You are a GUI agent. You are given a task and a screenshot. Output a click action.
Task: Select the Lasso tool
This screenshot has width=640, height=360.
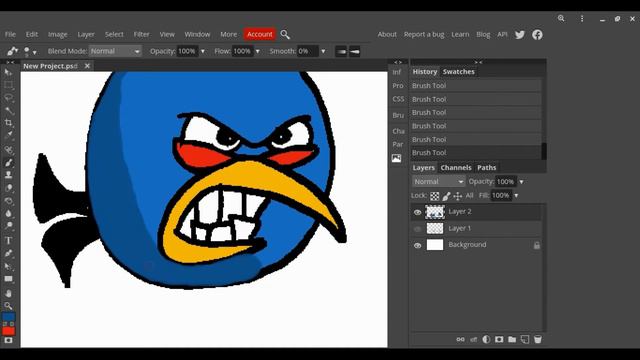8,98
